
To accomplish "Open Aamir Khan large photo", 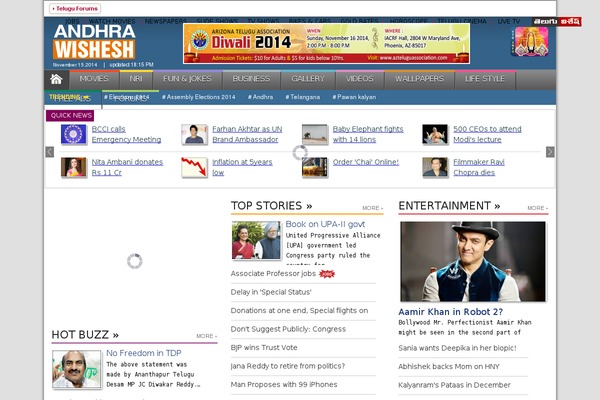I will [x=473, y=261].
